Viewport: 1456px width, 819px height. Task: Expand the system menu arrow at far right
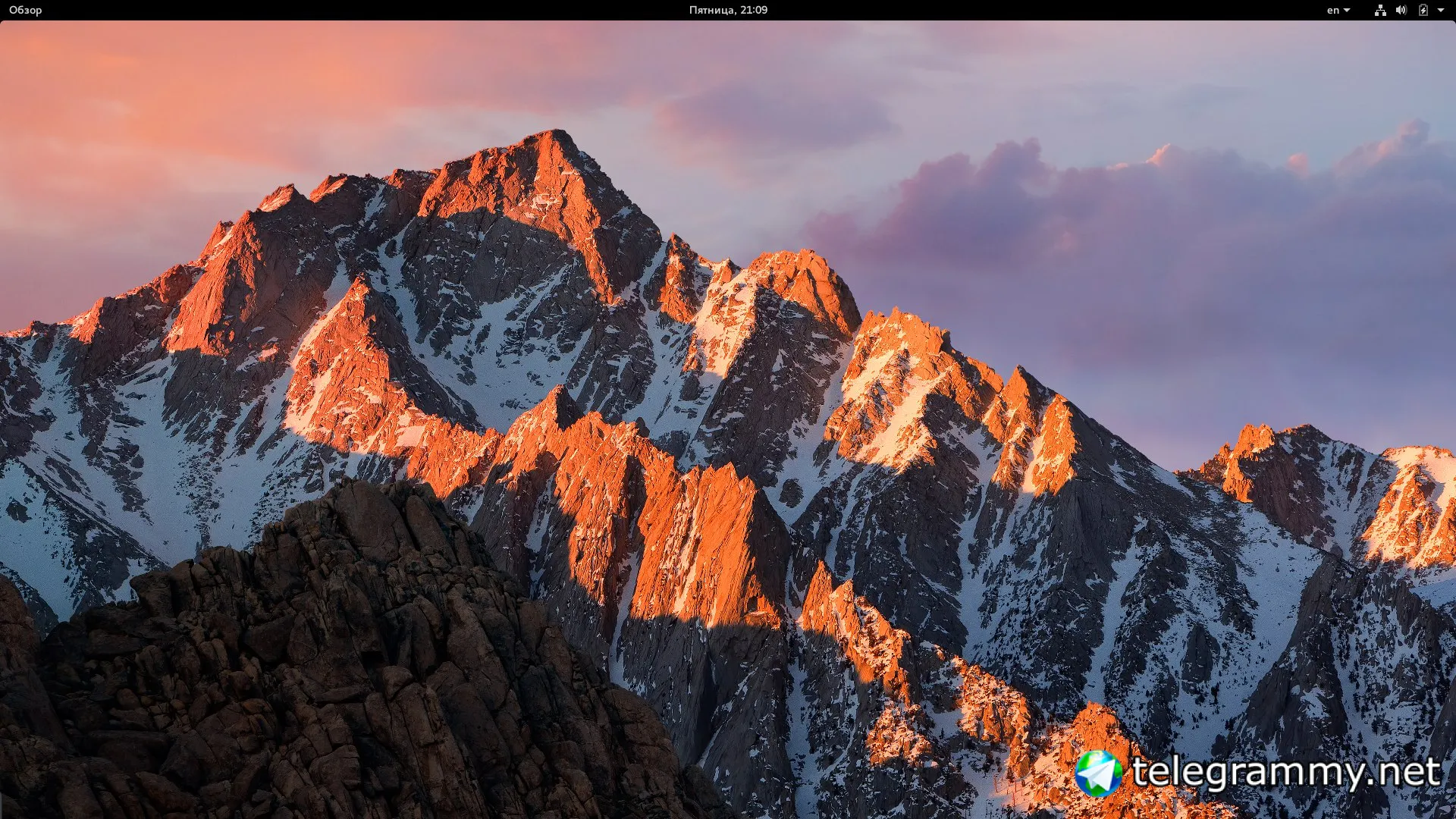pyautogui.click(x=1441, y=10)
